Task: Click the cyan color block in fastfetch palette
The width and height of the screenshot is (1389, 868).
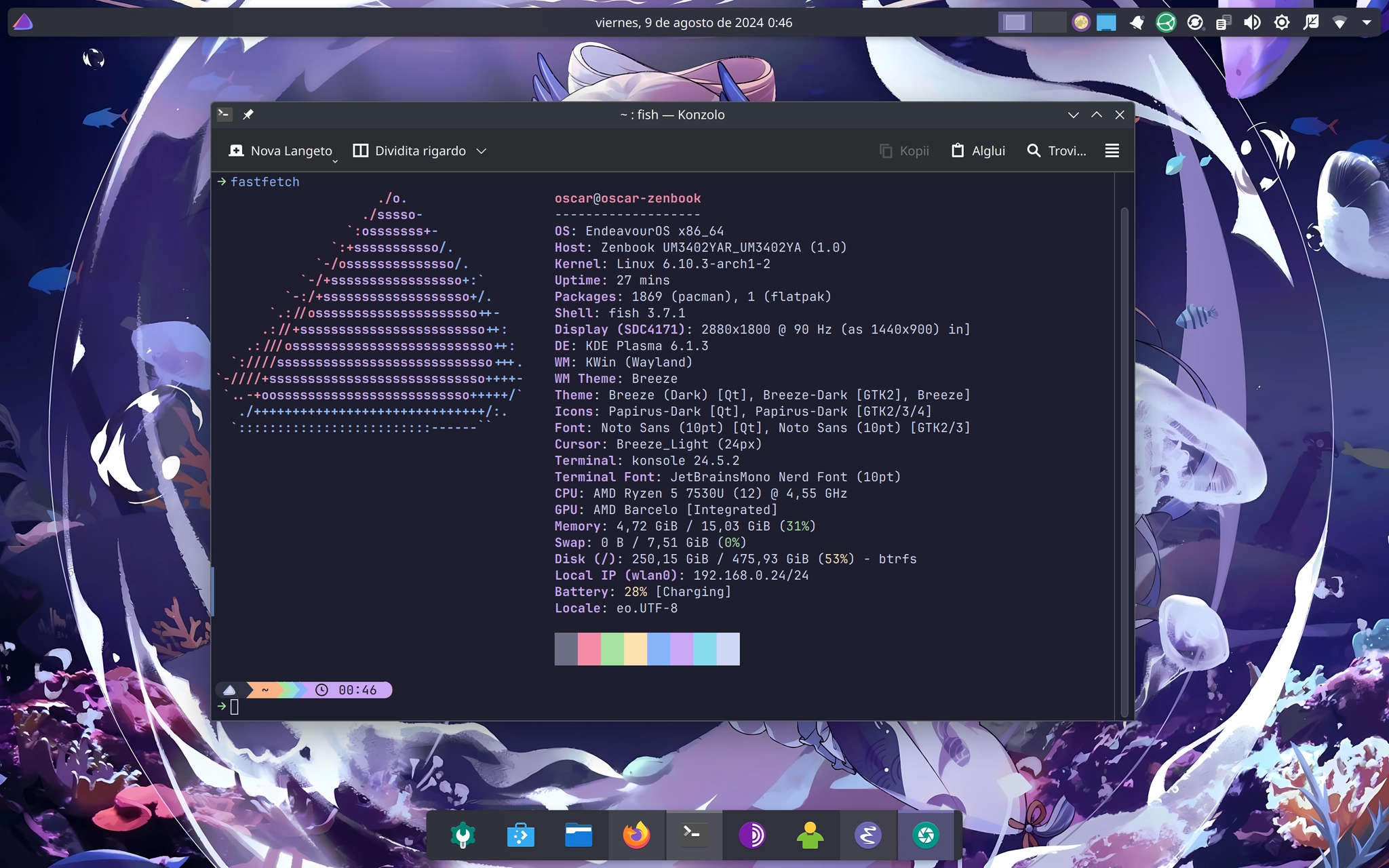Action: point(705,649)
